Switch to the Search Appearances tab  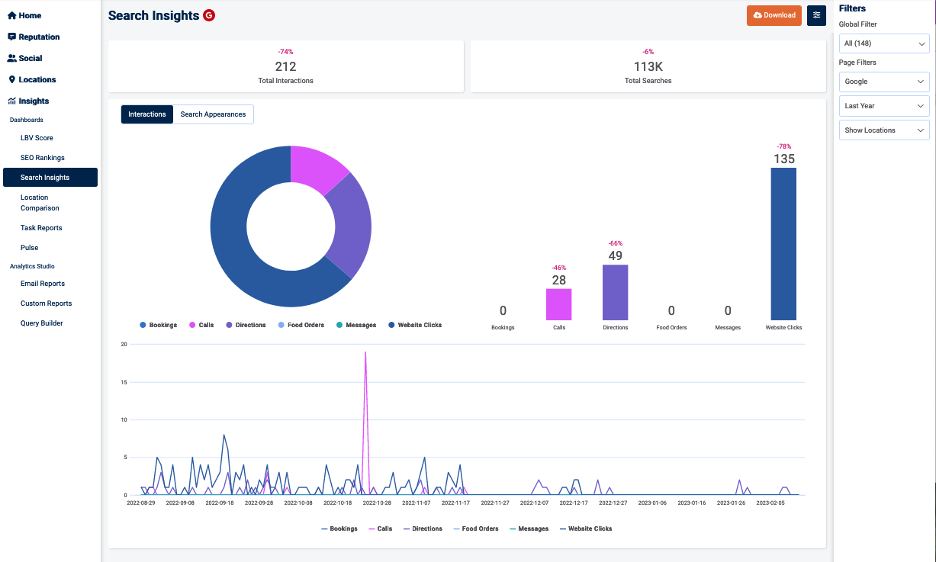point(213,115)
